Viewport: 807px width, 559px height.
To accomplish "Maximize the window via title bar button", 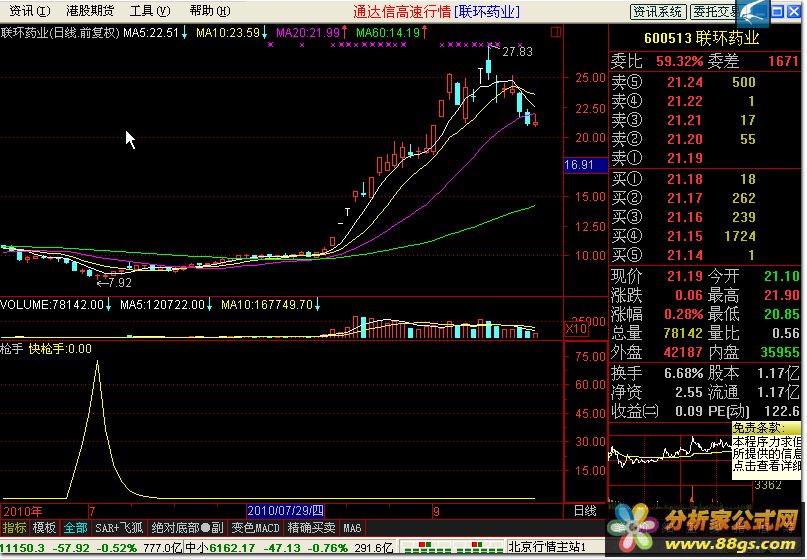I will pyautogui.click(x=778, y=11).
